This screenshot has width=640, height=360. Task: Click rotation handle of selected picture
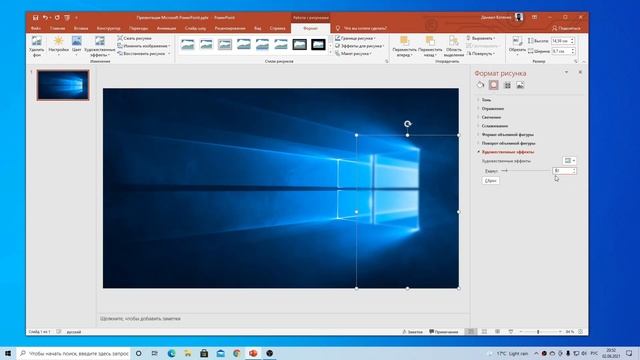pyautogui.click(x=407, y=124)
